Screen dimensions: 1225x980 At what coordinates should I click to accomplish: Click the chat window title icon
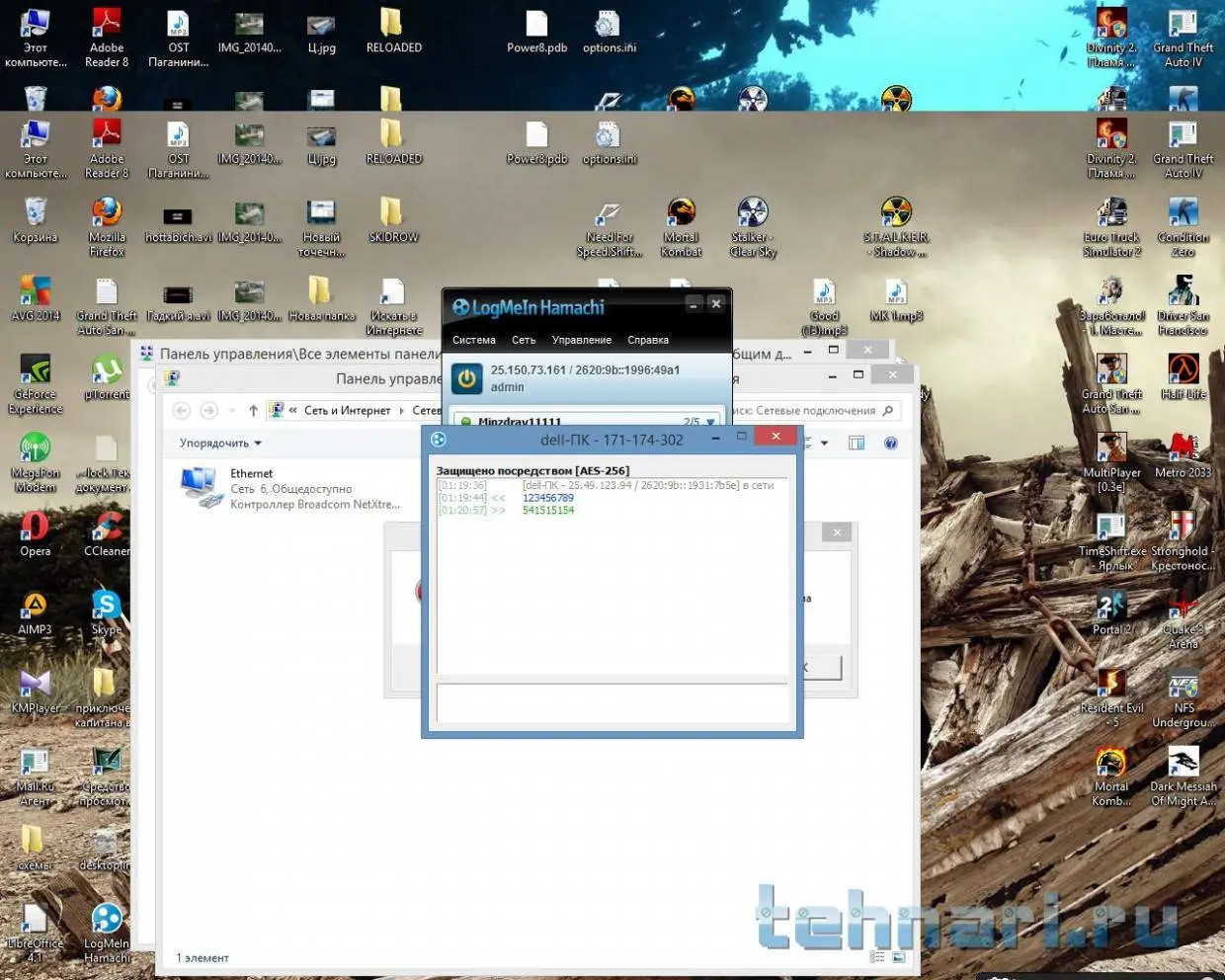click(x=439, y=439)
